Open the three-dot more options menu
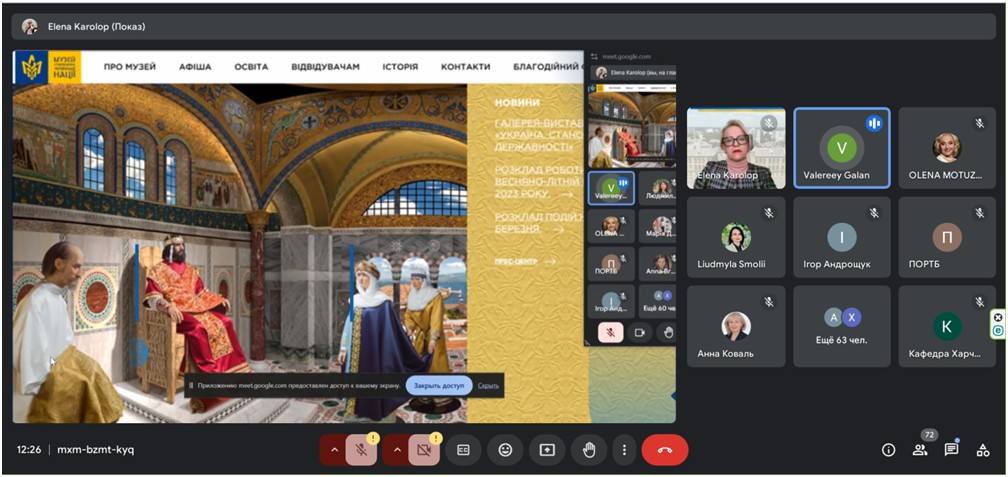1008x477 pixels. point(624,450)
